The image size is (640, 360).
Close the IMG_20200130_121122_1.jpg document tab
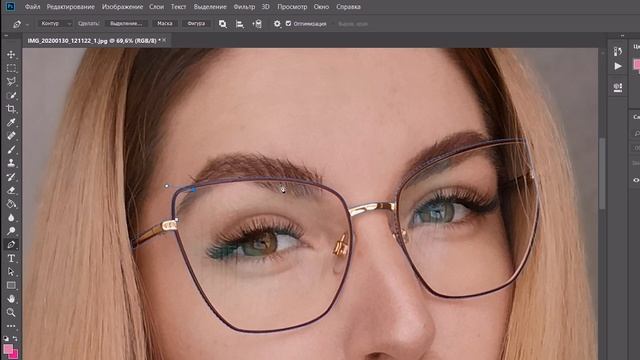(164, 40)
